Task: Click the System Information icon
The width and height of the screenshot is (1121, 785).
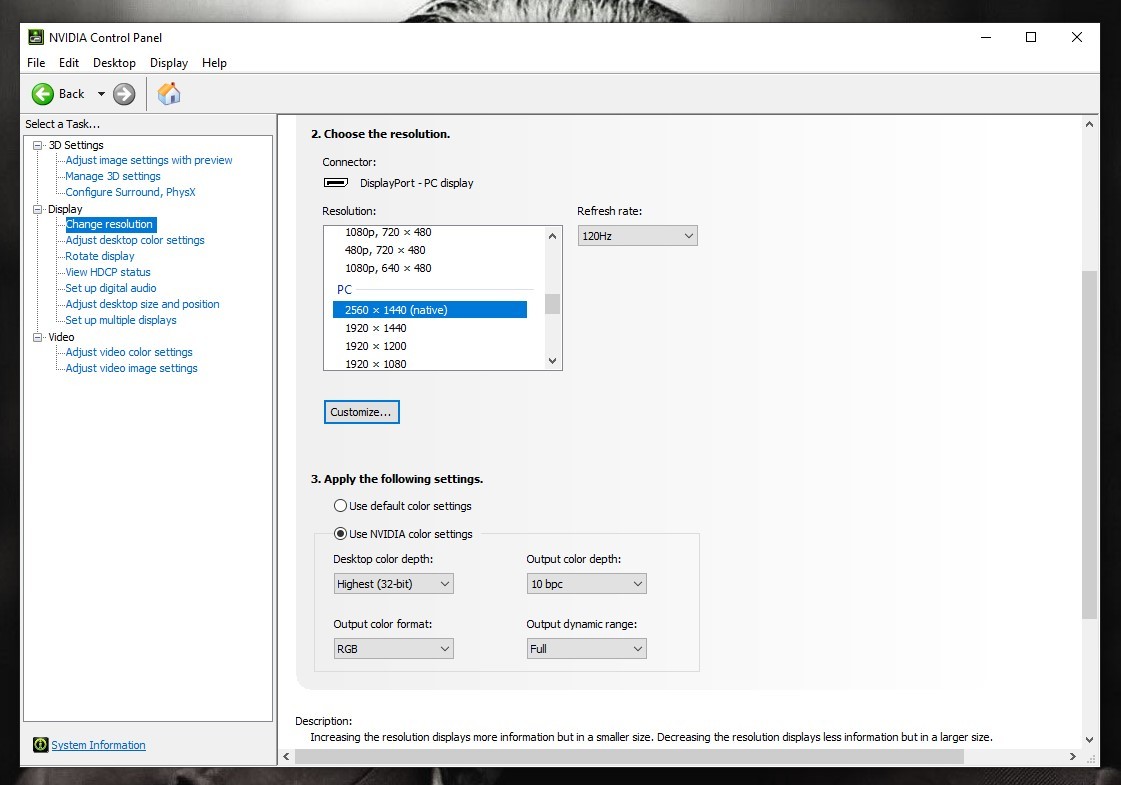Action: pos(41,745)
